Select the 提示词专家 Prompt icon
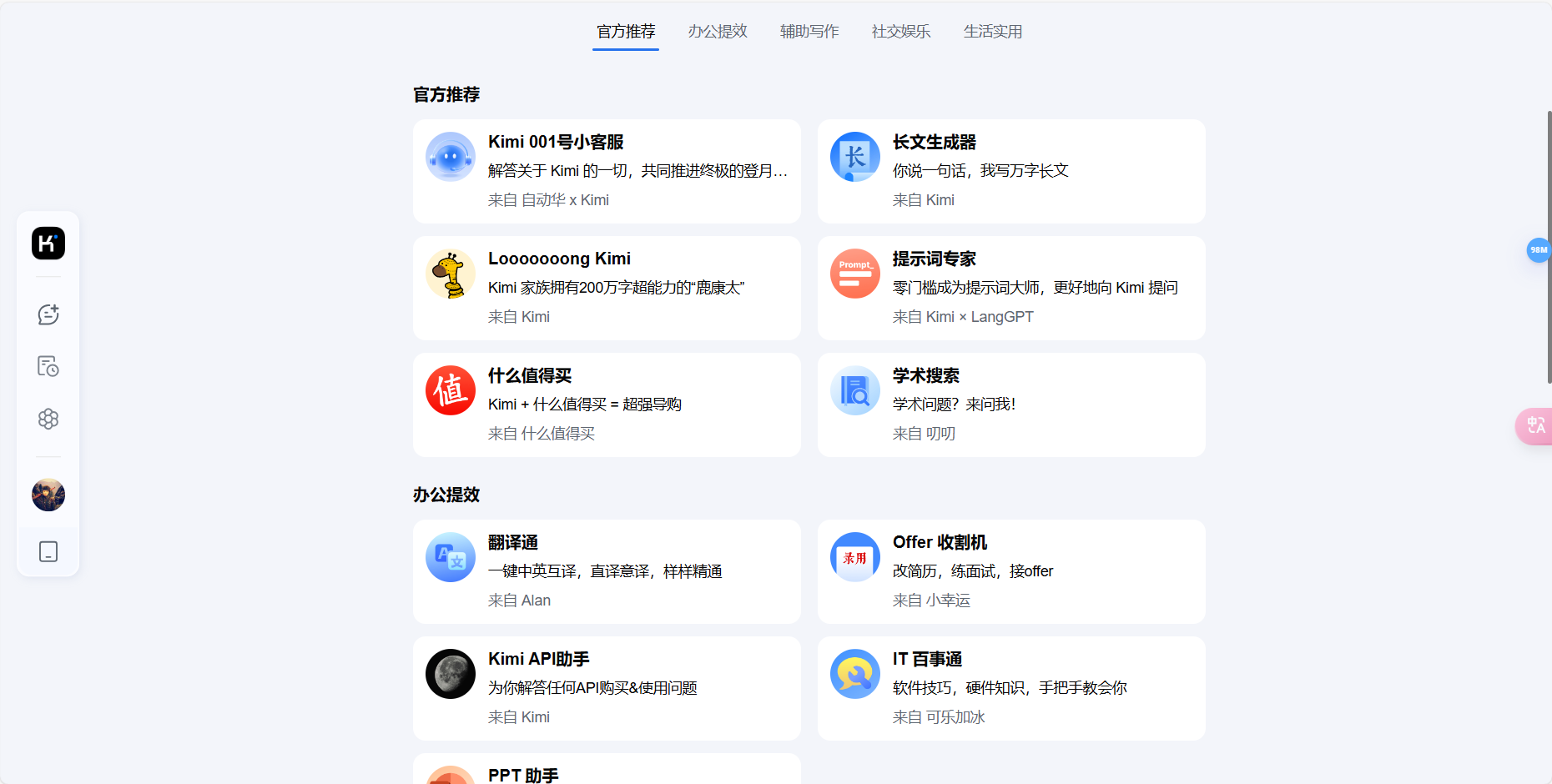1552x784 pixels. pyautogui.click(x=855, y=274)
